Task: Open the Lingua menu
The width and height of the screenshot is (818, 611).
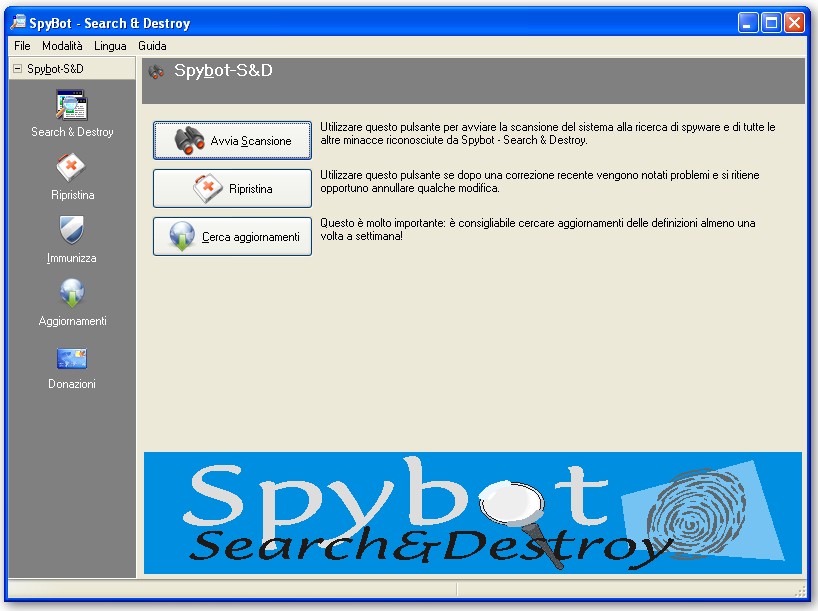Action: point(110,46)
